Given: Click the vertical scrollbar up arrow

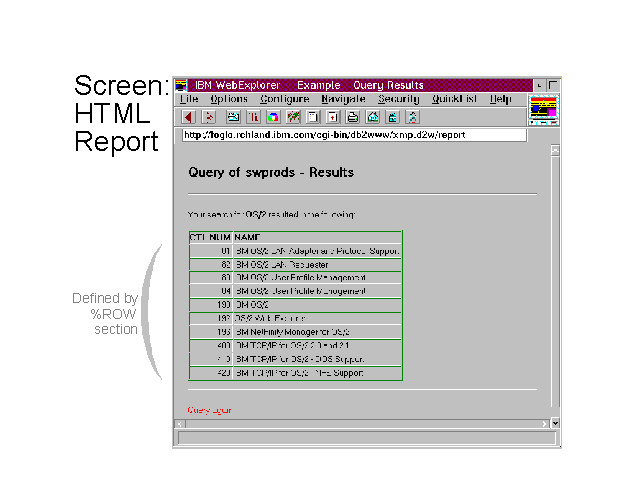Looking at the screenshot, I should 555,150.
